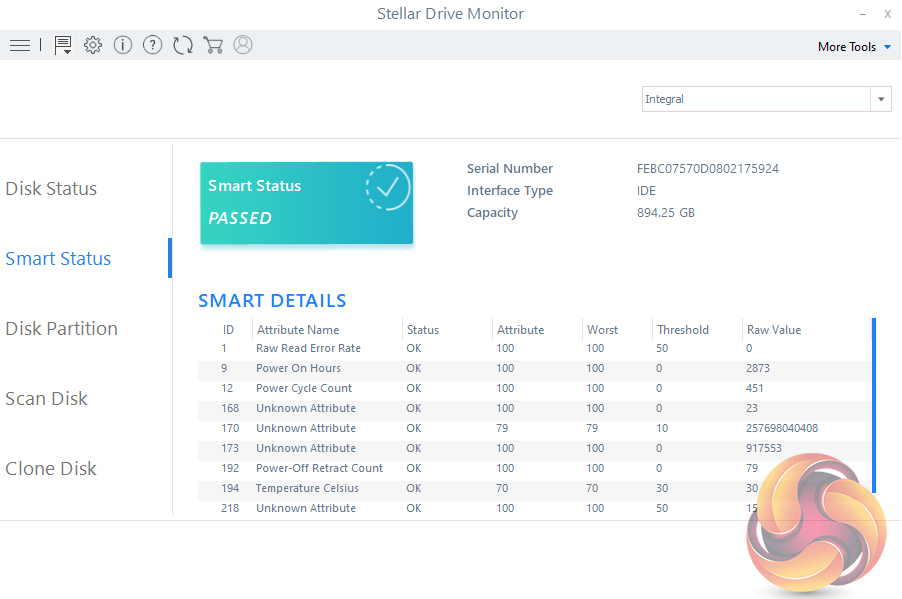Click the Smart Status PASSED card

pos(306,203)
